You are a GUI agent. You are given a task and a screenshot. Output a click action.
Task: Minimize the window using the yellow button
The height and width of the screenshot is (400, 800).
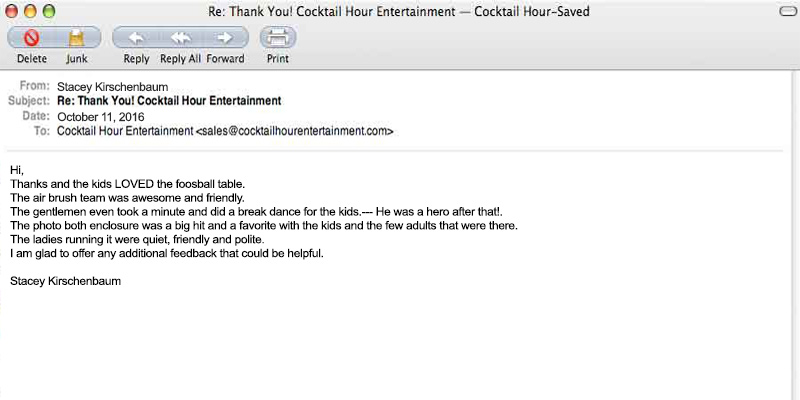pos(30,11)
